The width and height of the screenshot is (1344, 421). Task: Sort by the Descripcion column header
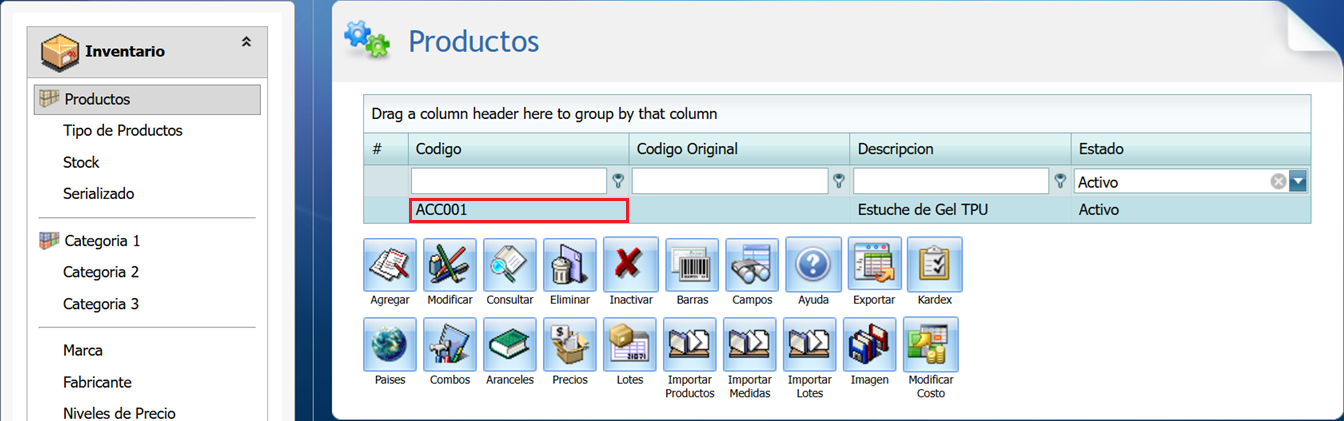(960, 149)
